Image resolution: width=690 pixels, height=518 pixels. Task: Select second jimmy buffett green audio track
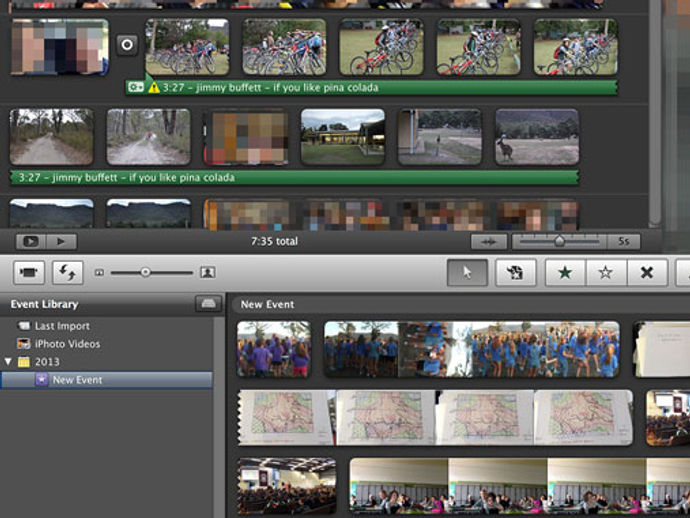(x=294, y=177)
